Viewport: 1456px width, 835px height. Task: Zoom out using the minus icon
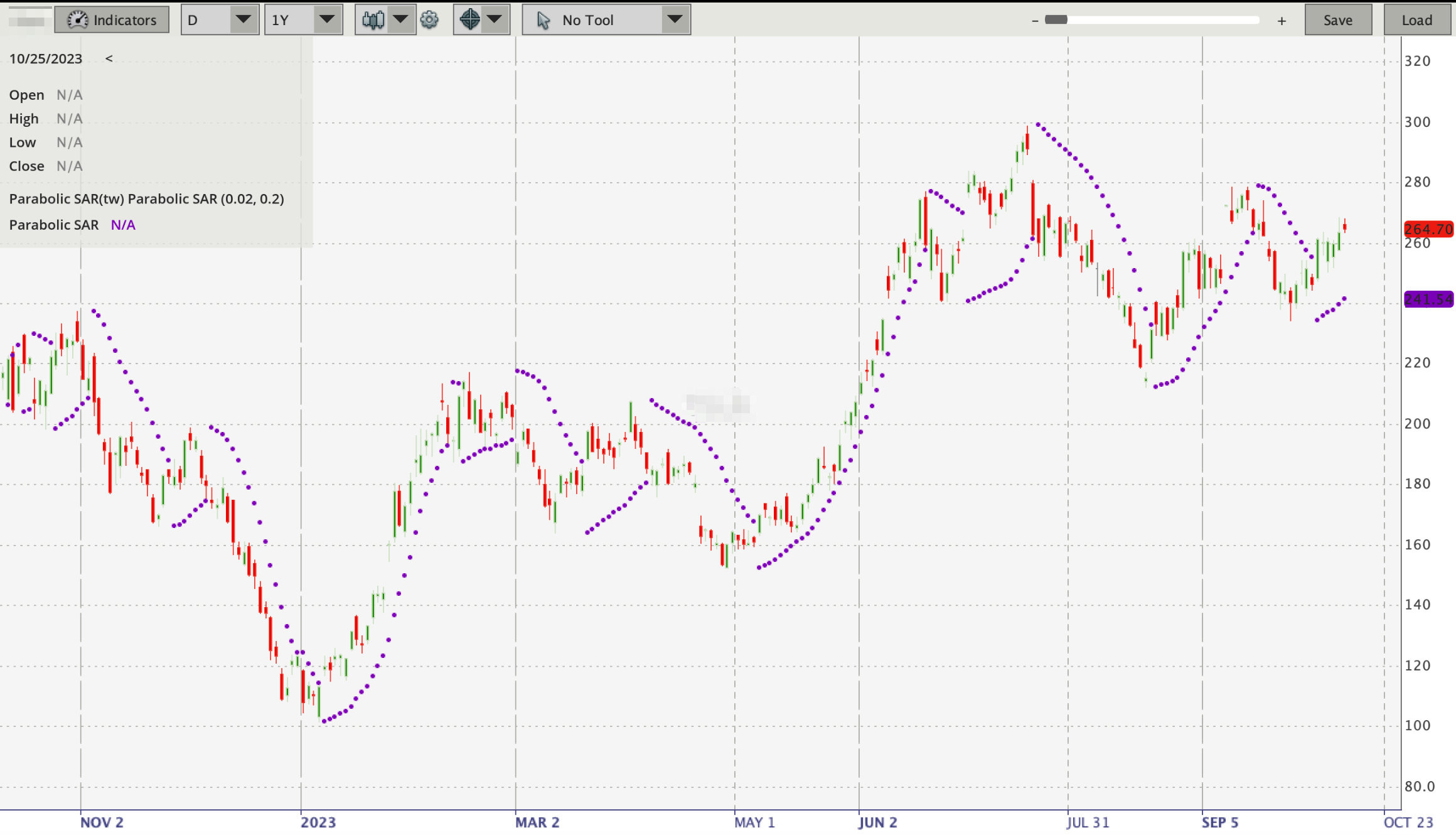(x=1034, y=19)
